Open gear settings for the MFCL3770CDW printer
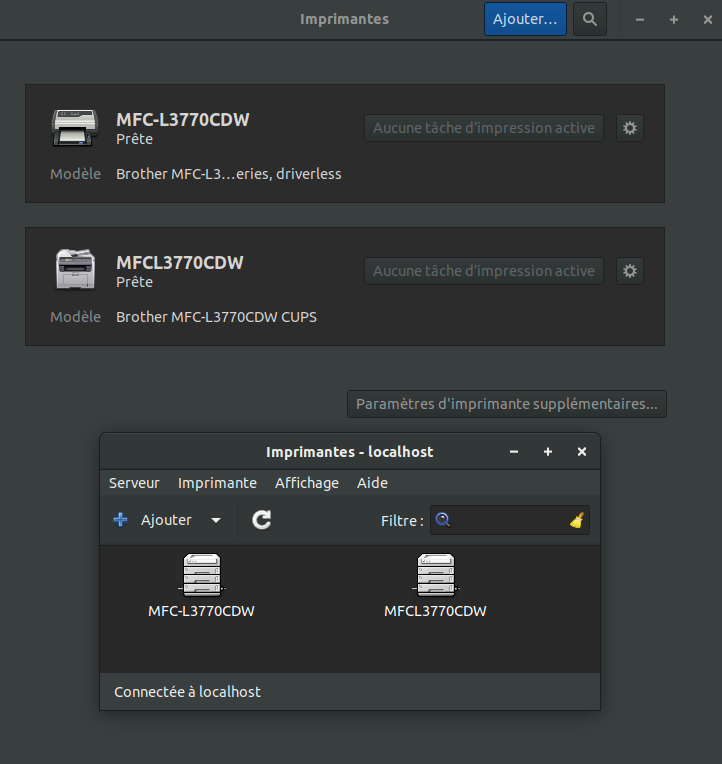Viewport: 722px width, 764px height. [x=630, y=271]
